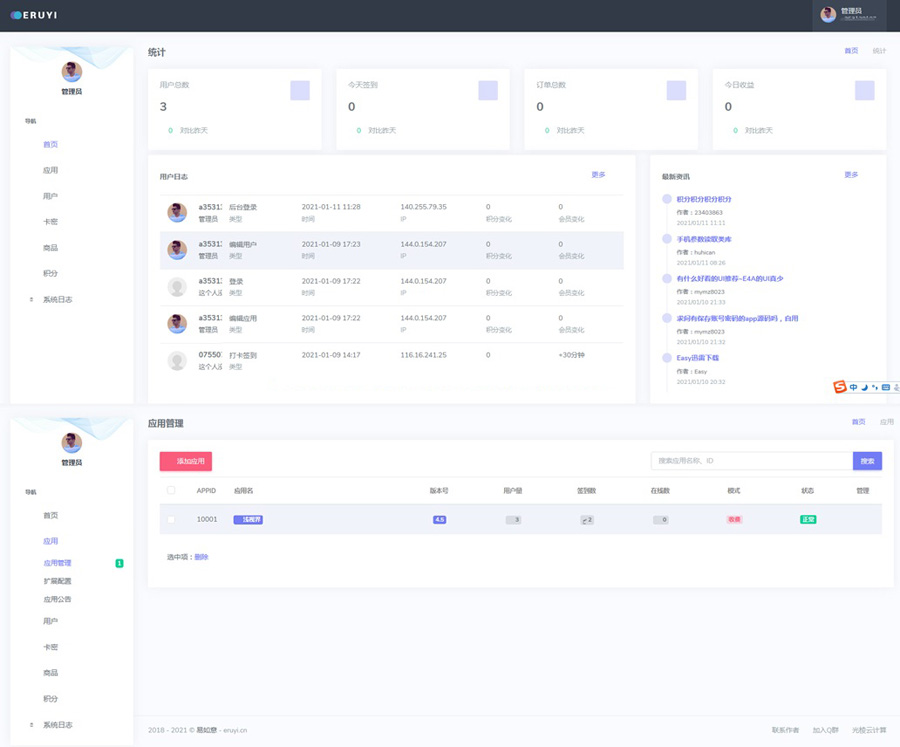Click the 今日收益 card icon square
Image resolution: width=900 pixels, height=747 pixels.
[x=864, y=90]
